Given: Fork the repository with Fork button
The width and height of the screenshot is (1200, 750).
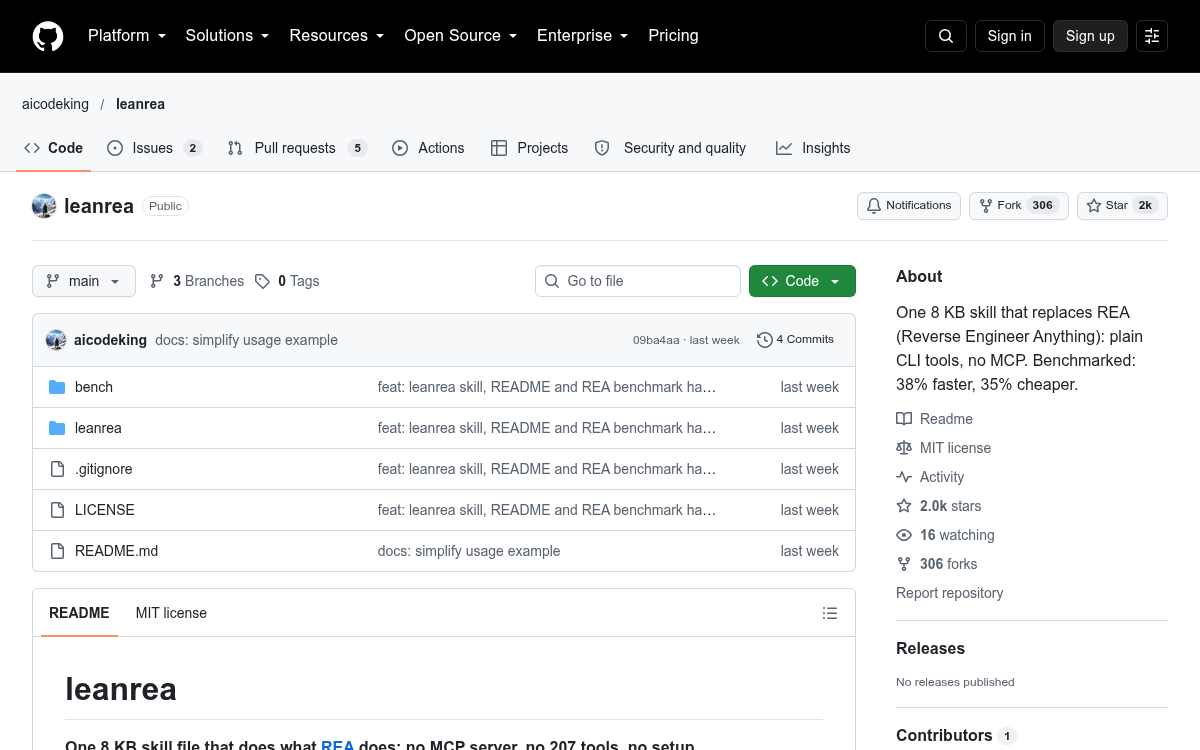Looking at the screenshot, I should [x=1019, y=206].
